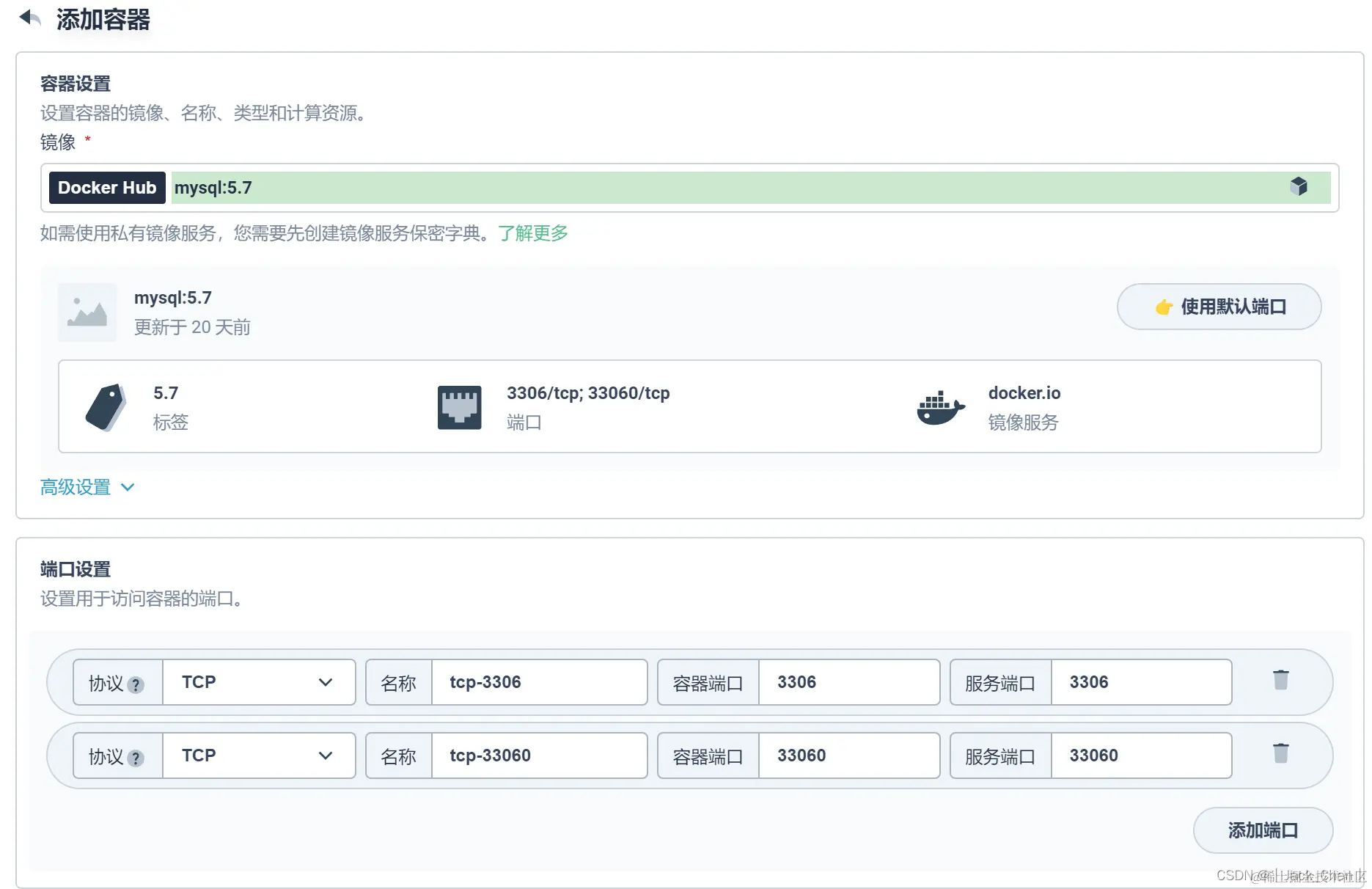Click the 5.7 tag value text
This screenshot has width=1372, height=889.
click(x=166, y=393)
